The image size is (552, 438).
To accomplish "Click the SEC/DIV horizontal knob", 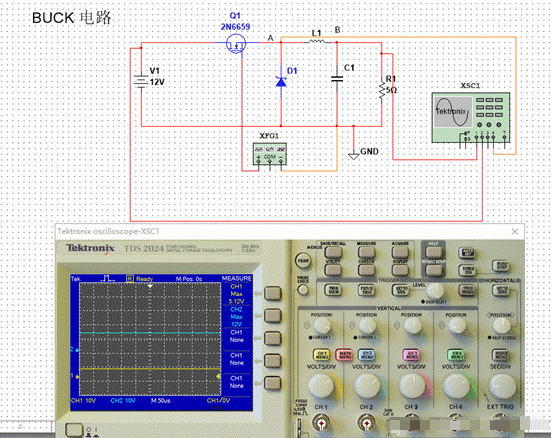I will [502, 386].
